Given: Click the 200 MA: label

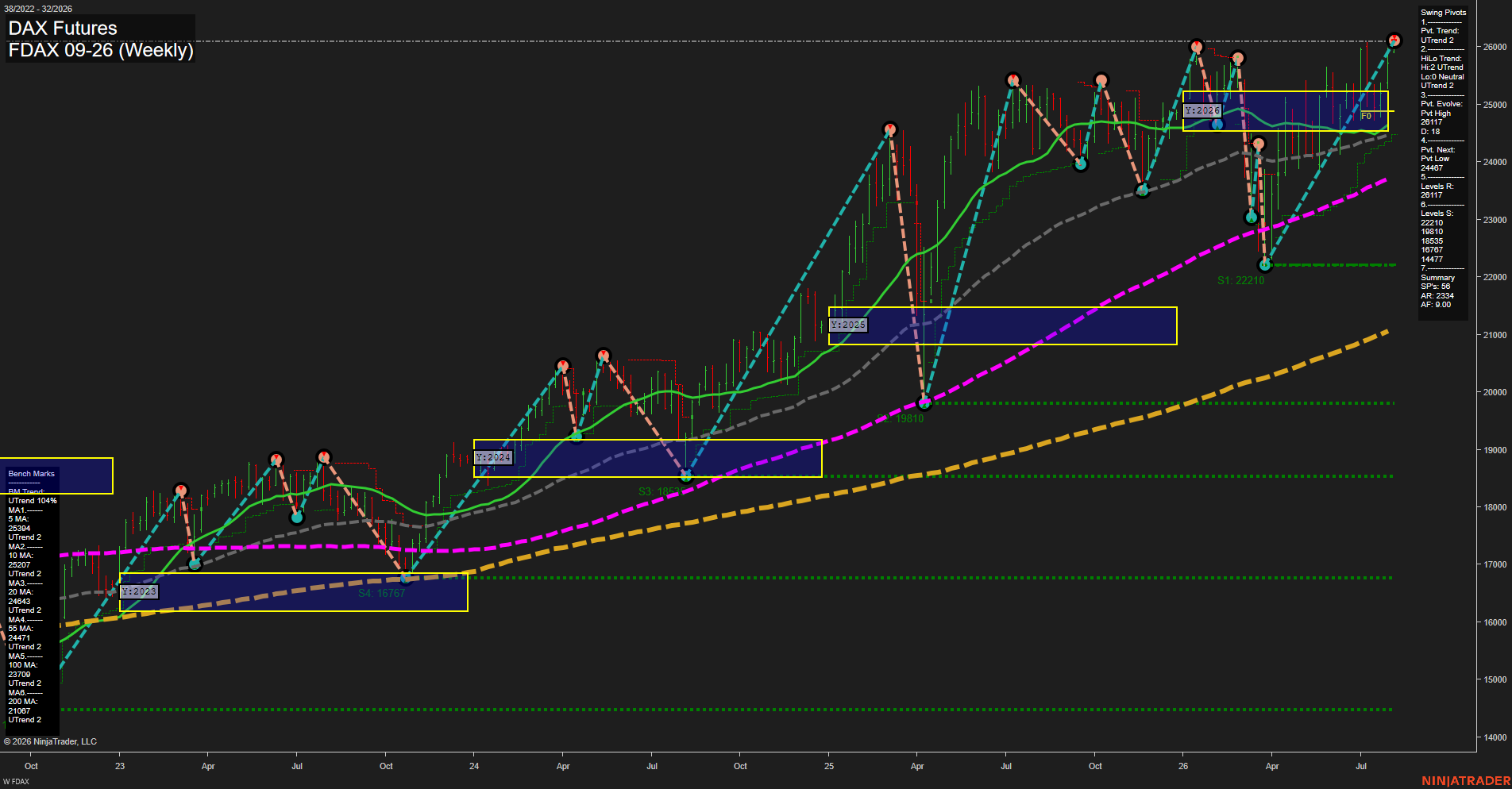Looking at the screenshot, I should click(23, 702).
